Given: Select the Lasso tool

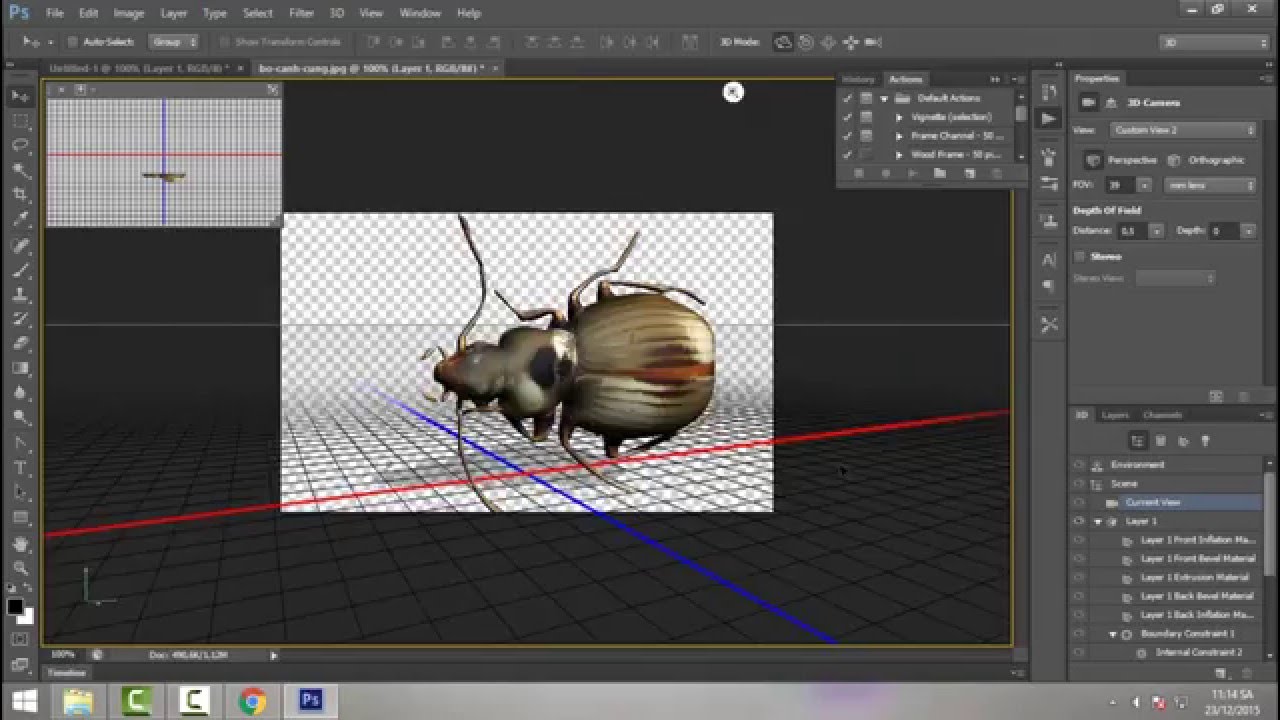Looking at the screenshot, I should pyautogui.click(x=20, y=146).
